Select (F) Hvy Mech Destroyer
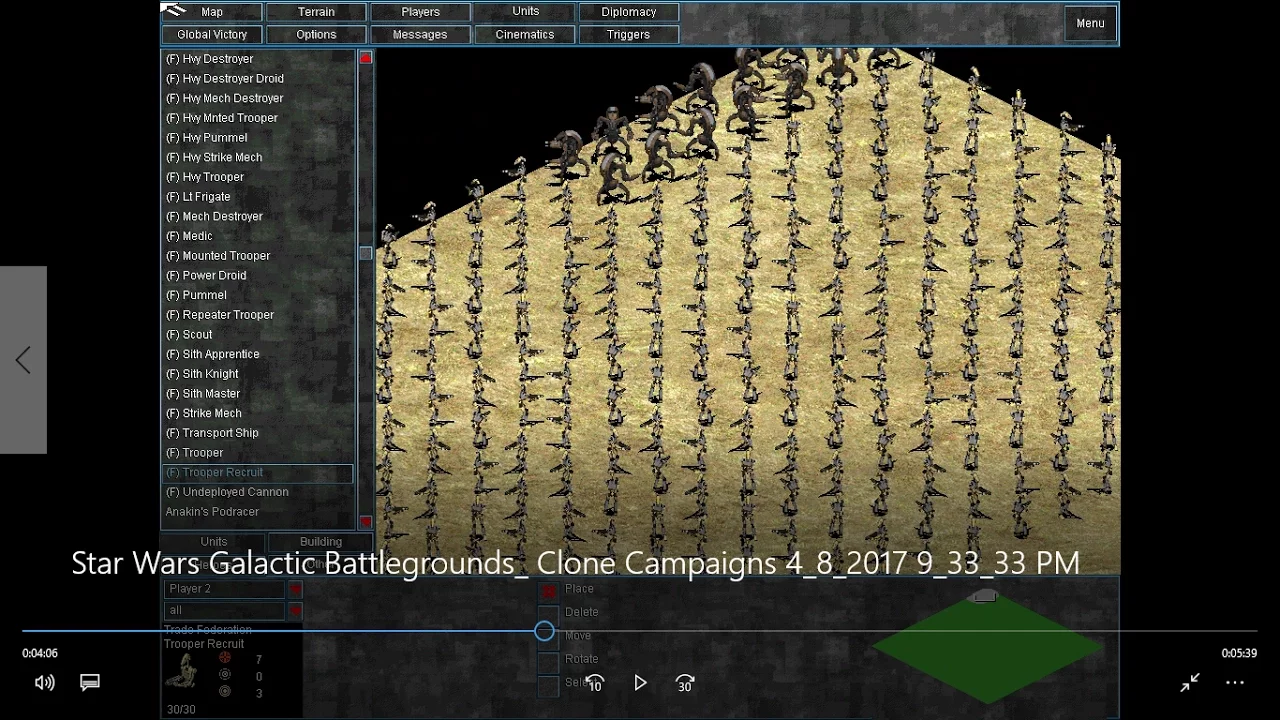The image size is (1280, 720). [258, 98]
